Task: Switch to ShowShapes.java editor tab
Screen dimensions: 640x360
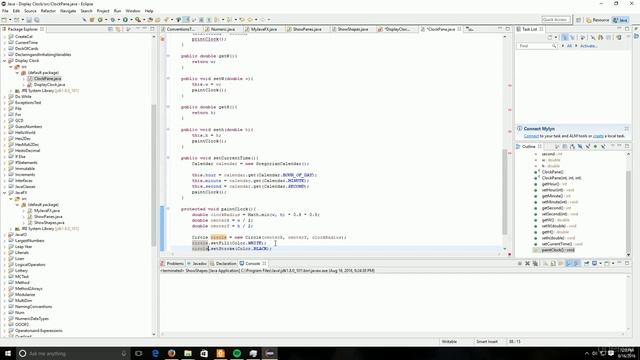Action: [x=352, y=29]
